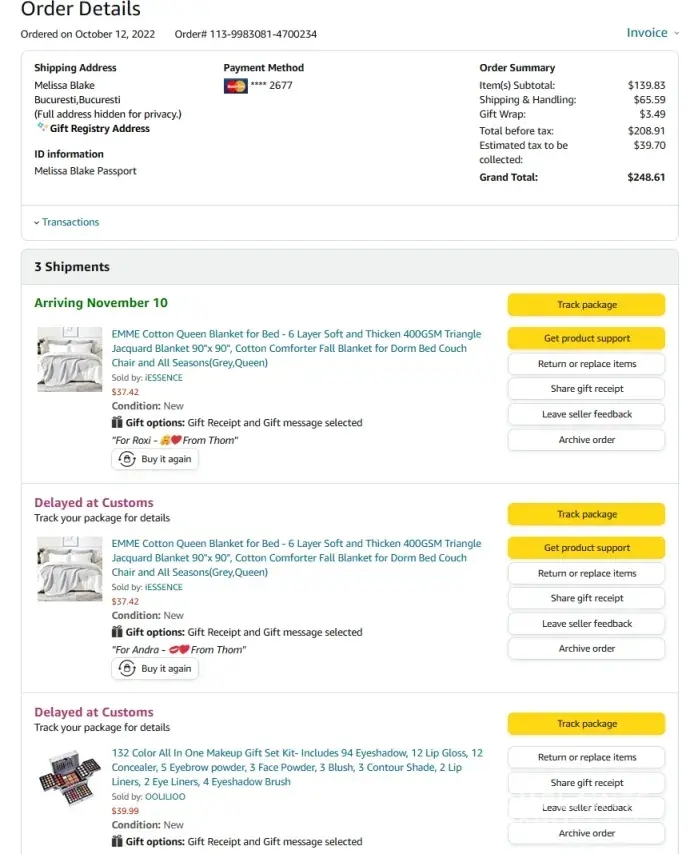Share gift receipt for the makeup kit
The height and width of the screenshot is (854, 699).
[586, 783]
